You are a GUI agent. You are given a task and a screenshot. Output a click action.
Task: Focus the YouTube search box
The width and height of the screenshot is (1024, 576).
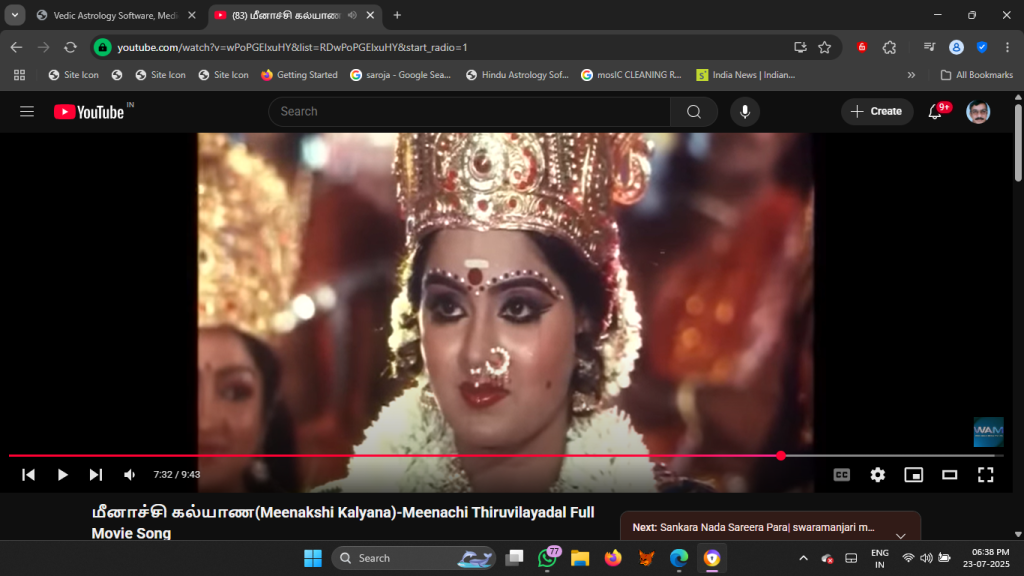(x=470, y=112)
